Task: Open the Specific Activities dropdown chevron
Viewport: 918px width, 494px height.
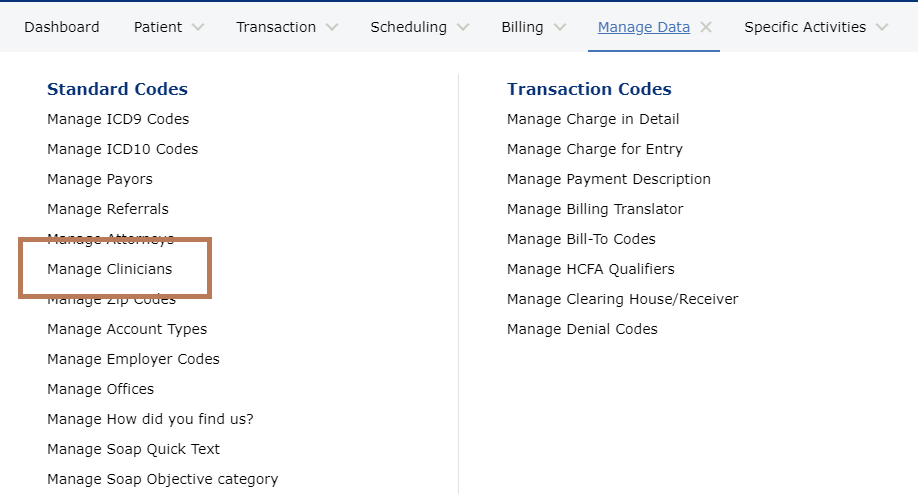Action: click(881, 27)
